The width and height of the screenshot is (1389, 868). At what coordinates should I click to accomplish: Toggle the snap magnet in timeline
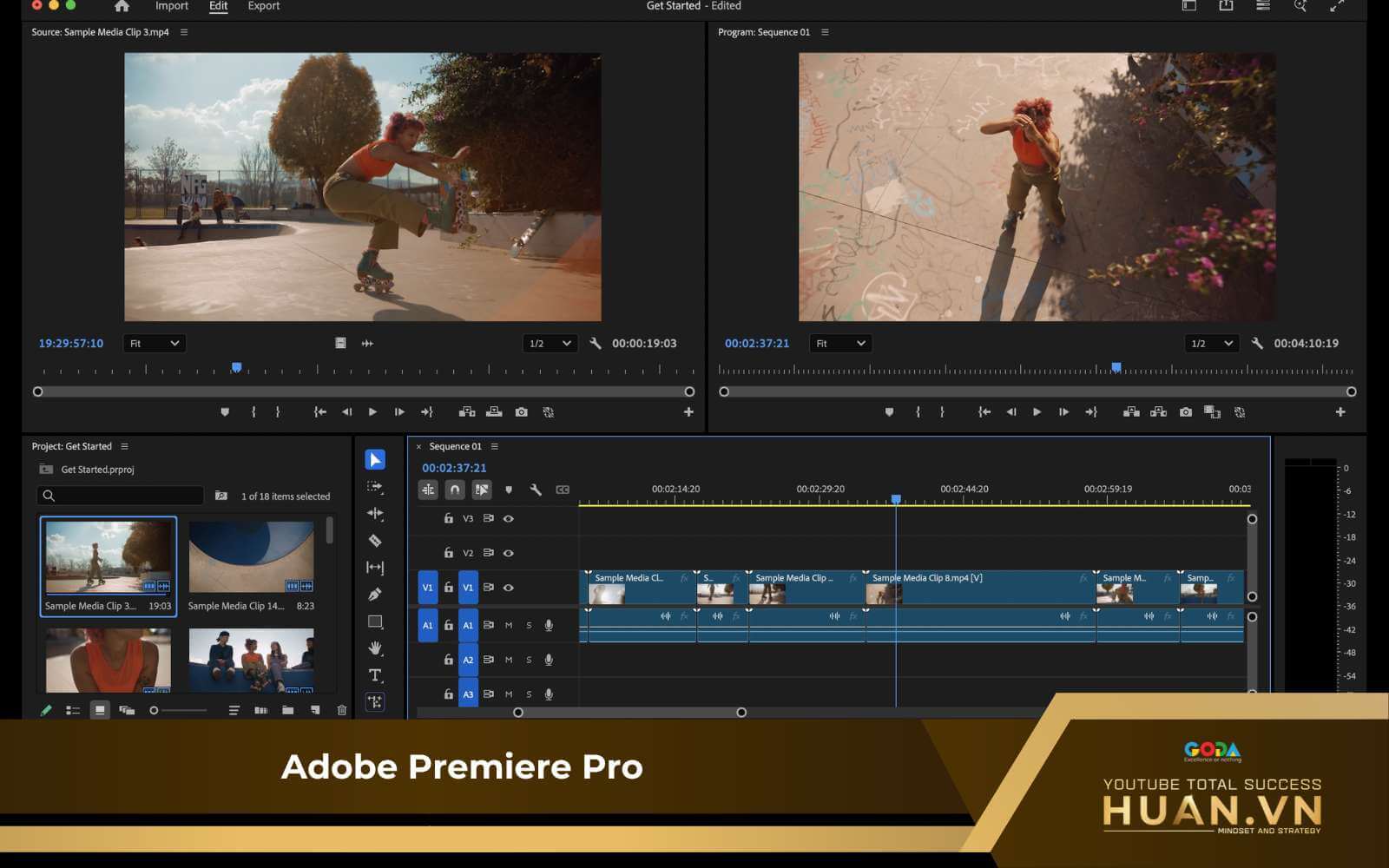(x=455, y=490)
